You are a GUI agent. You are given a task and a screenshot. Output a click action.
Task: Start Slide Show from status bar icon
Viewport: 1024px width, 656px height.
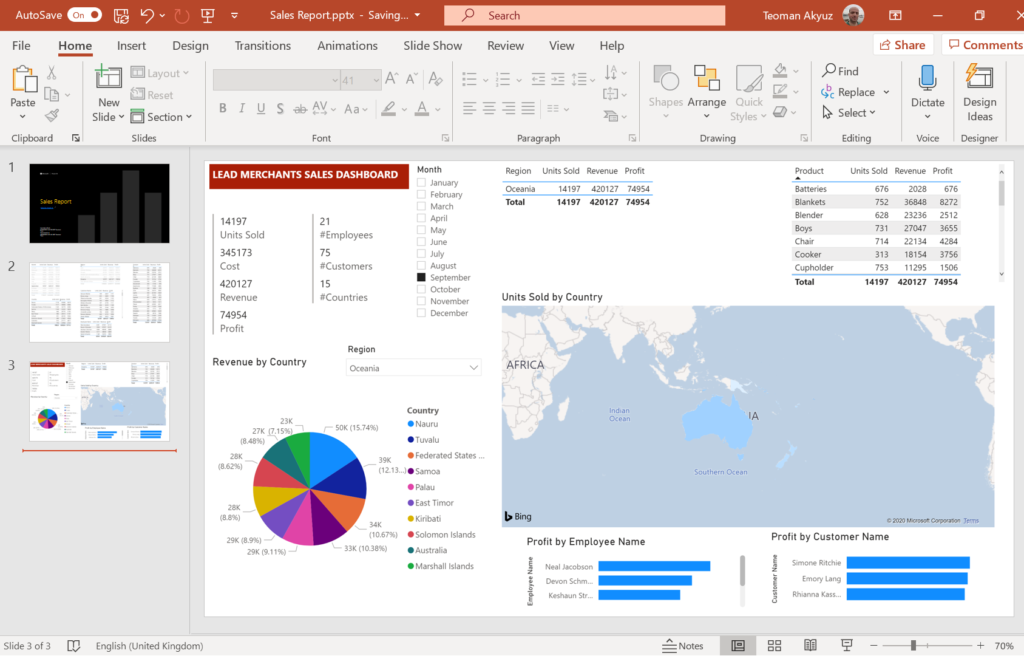(846, 646)
